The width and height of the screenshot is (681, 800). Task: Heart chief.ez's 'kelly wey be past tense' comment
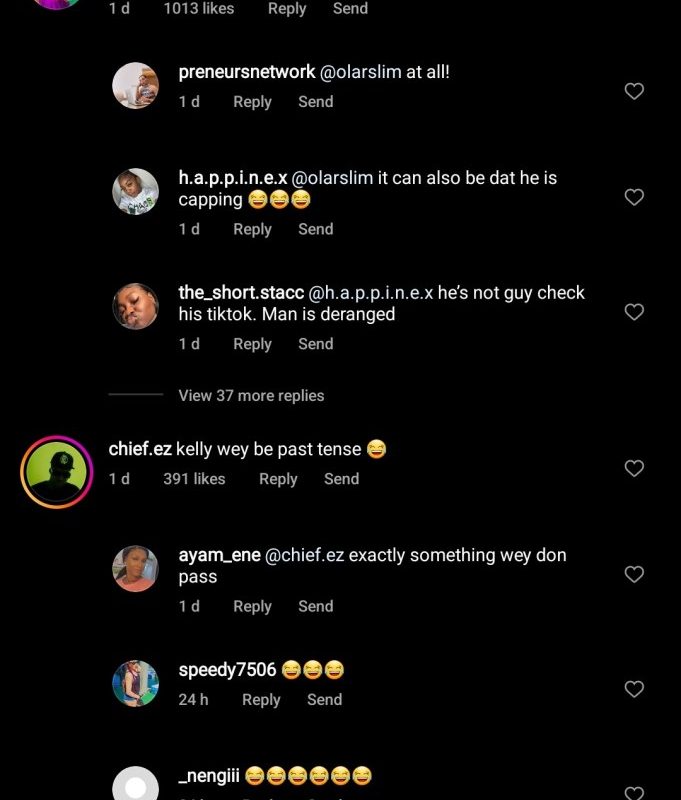(x=634, y=468)
